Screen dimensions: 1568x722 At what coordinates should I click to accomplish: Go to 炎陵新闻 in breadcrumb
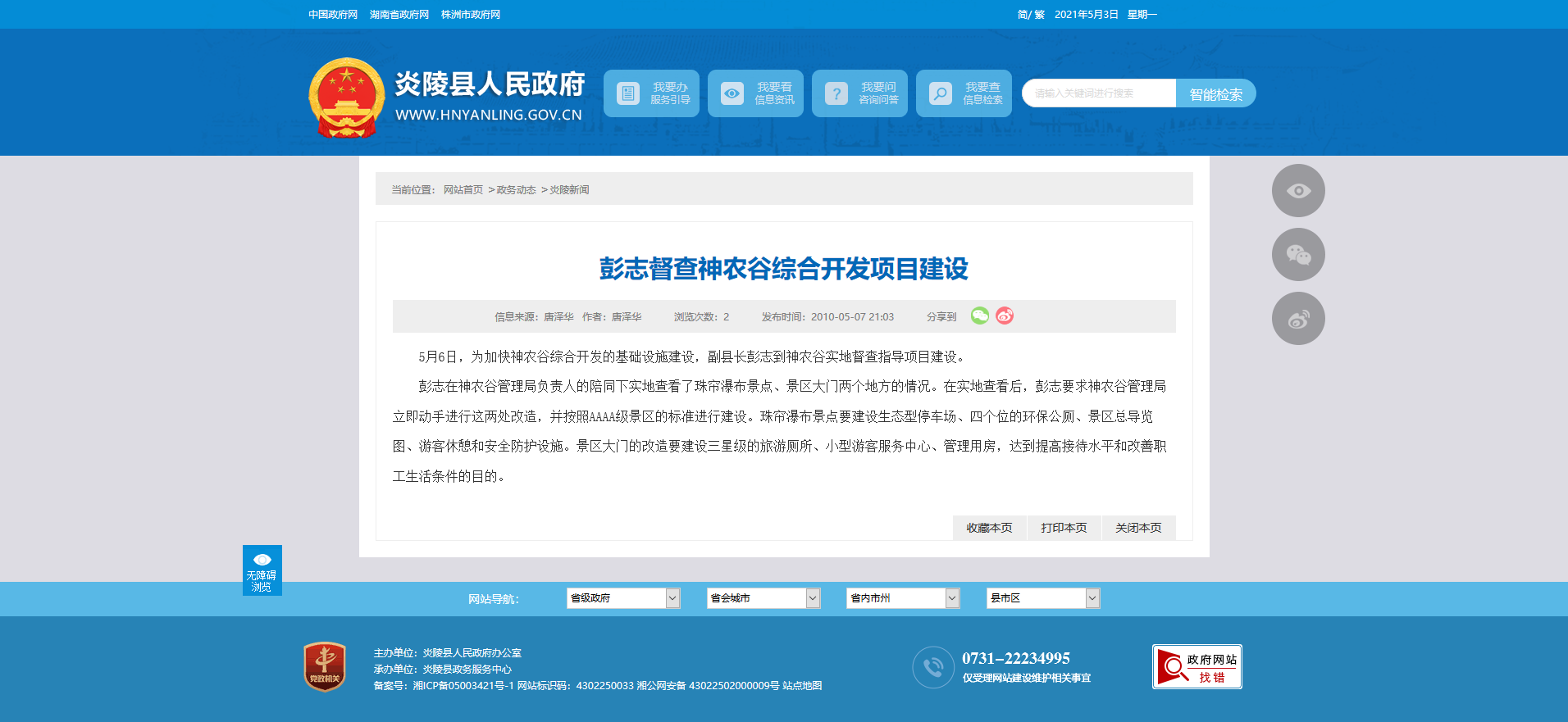click(569, 190)
